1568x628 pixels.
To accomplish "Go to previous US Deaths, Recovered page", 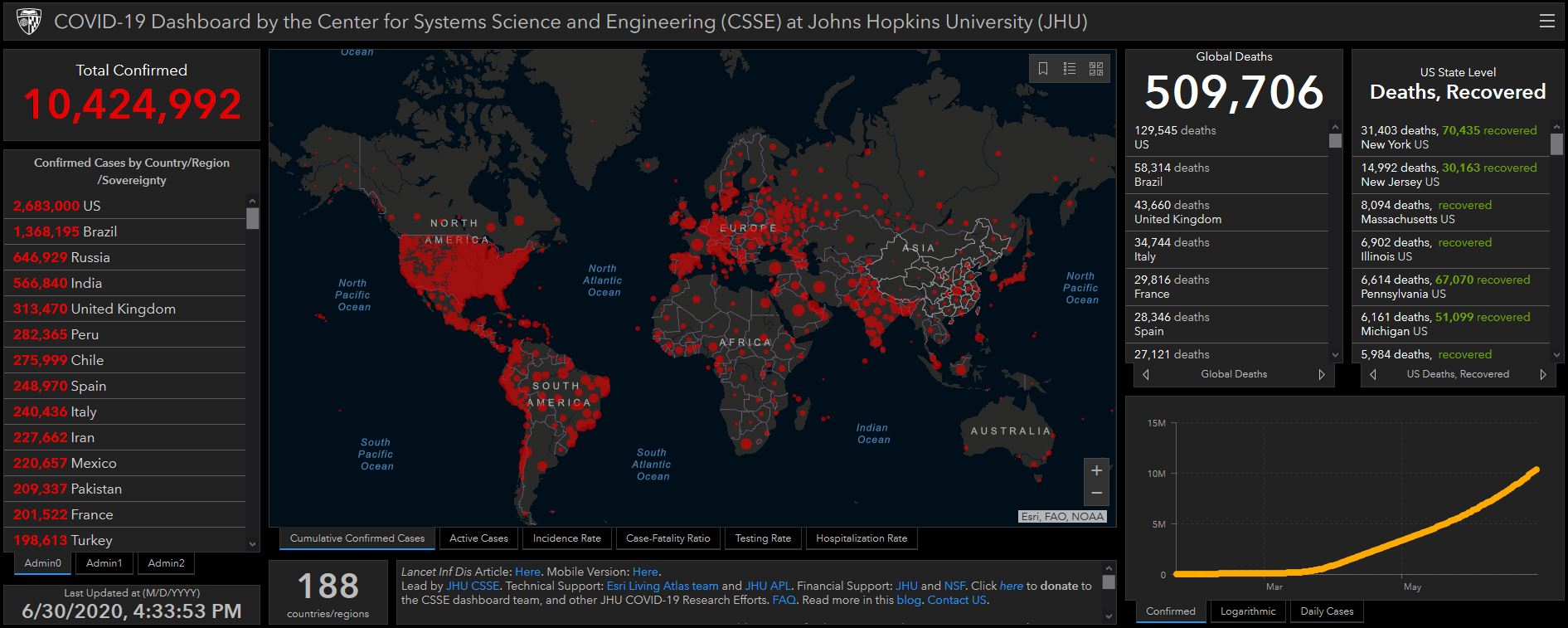I will (1373, 374).
